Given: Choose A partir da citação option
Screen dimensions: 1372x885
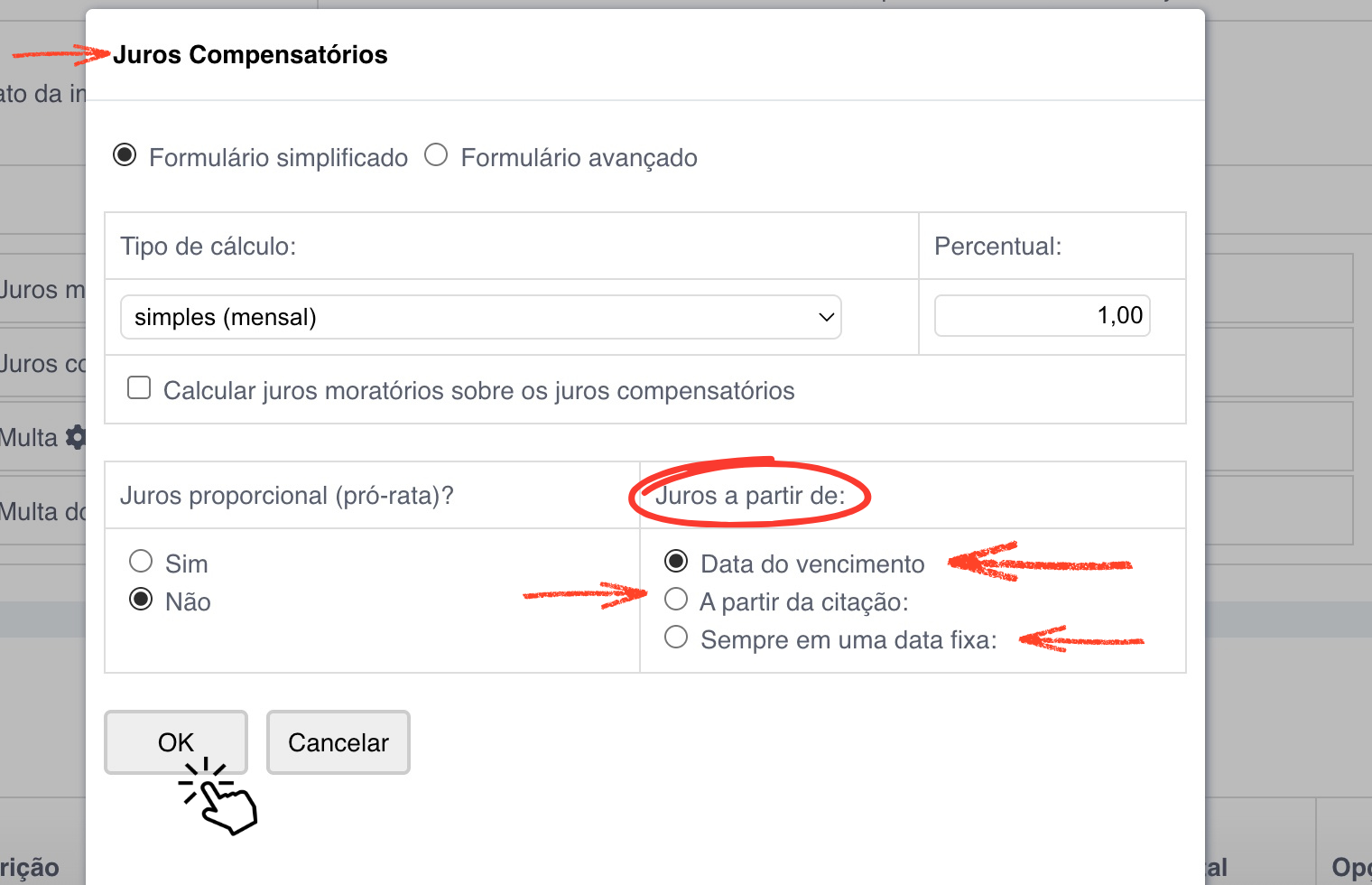Looking at the screenshot, I should coord(676,600).
